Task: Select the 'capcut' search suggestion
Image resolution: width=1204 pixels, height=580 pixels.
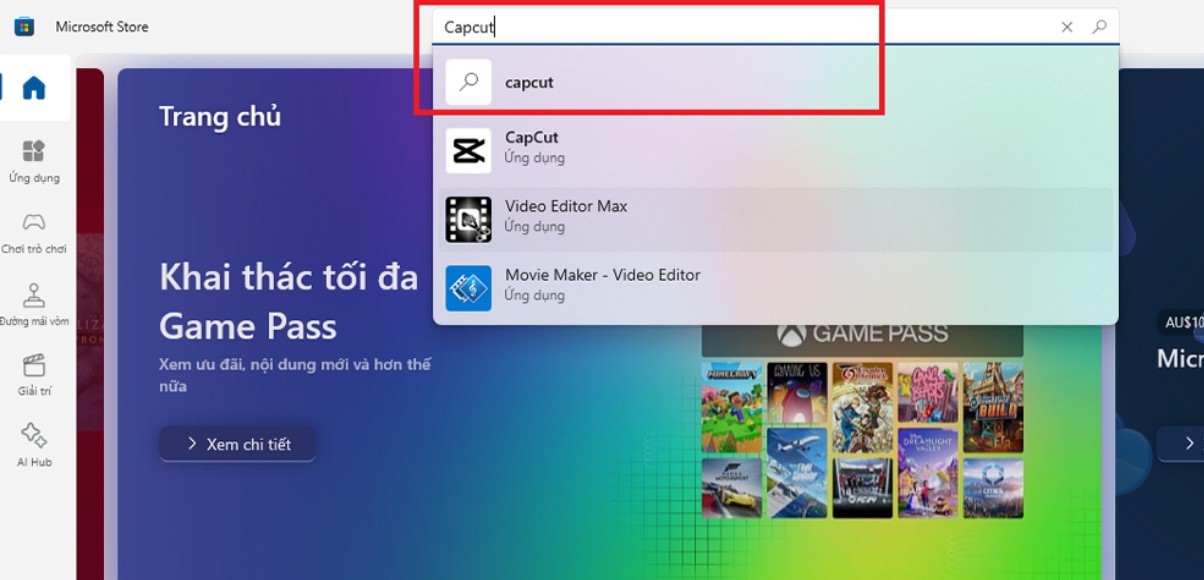Action: [x=529, y=82]
